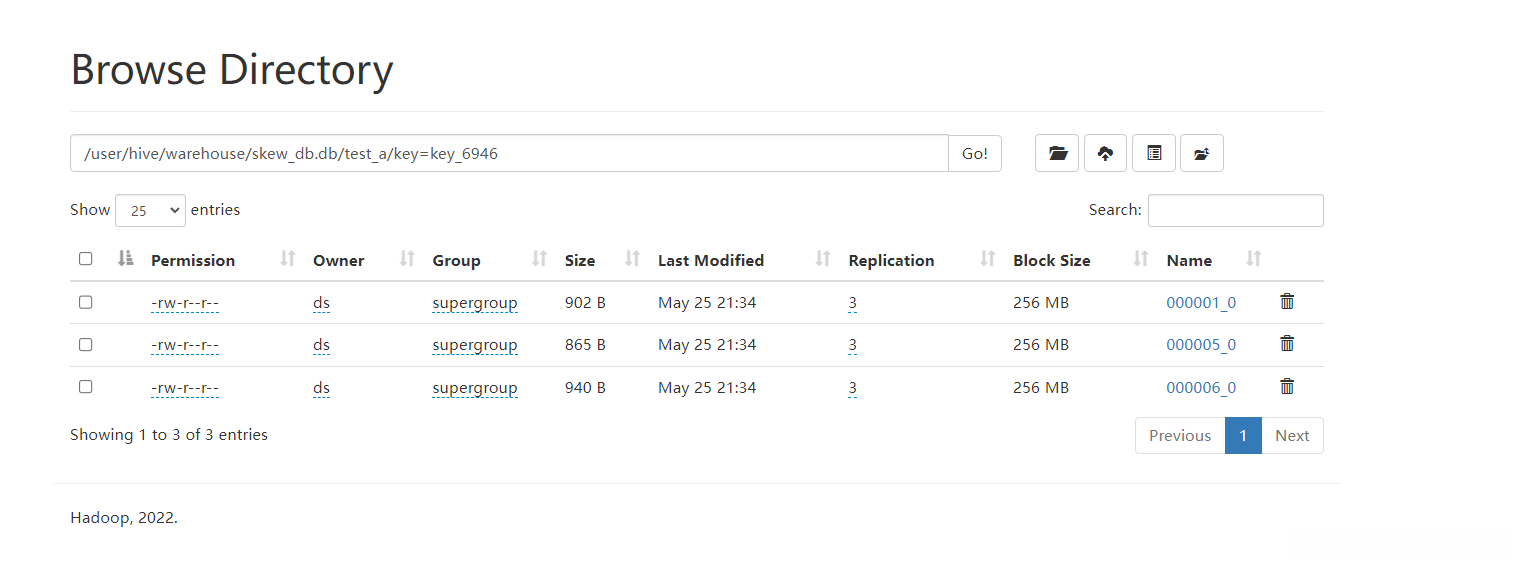Screen dimensions: 1520x565
Task: Click the directory path text field
Action: (x=508, y=154)
